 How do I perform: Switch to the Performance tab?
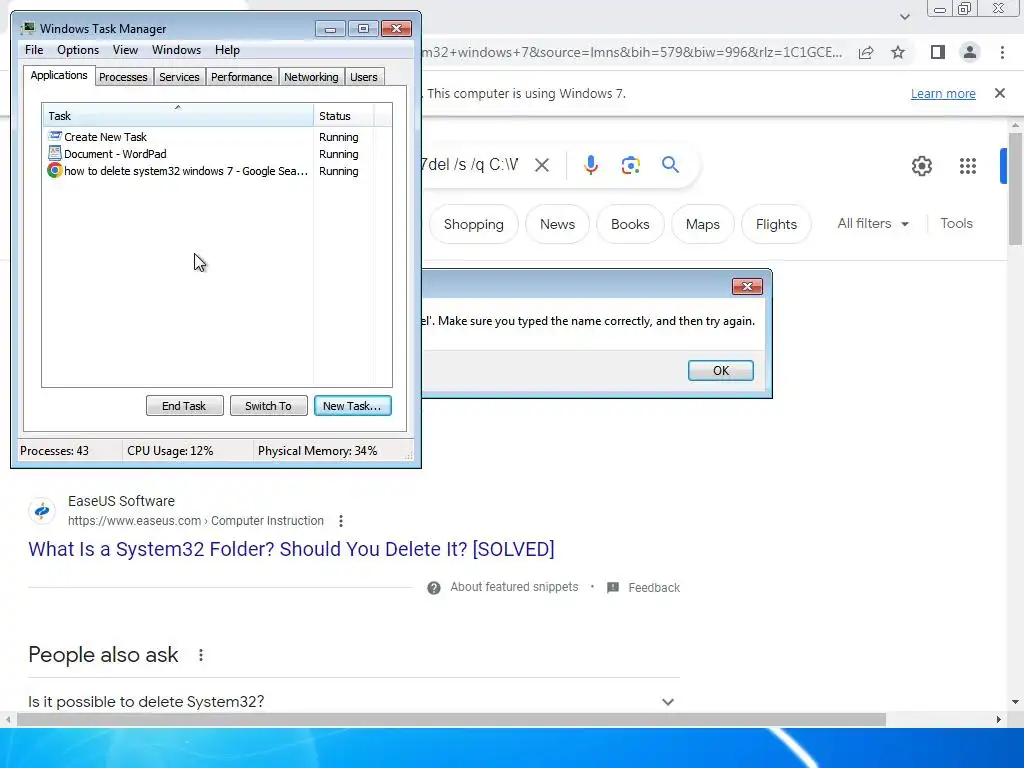241,77
